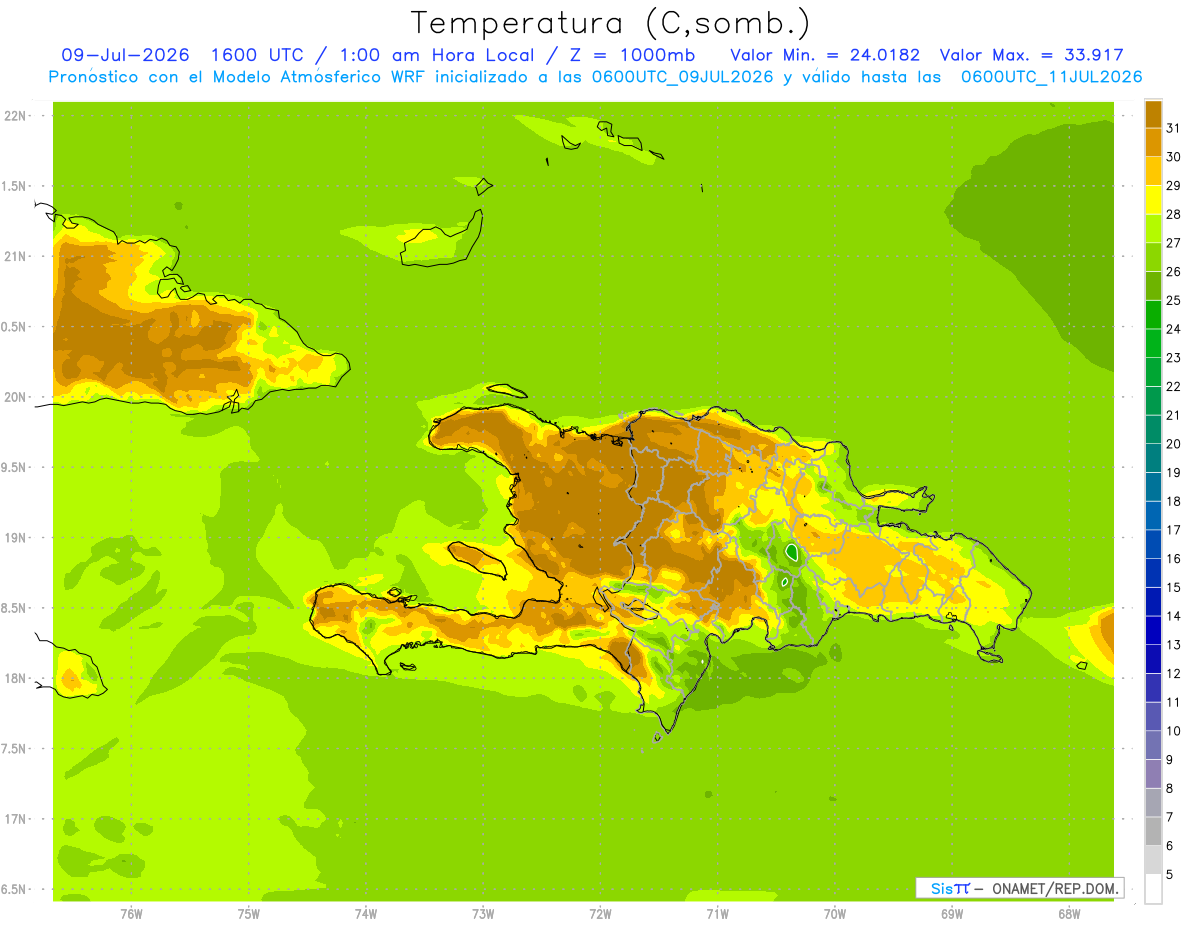Click the legend band between 12 and 13
Image resolution: width=1200 pixels, height=927 pixels.
tap(1153, 659)
